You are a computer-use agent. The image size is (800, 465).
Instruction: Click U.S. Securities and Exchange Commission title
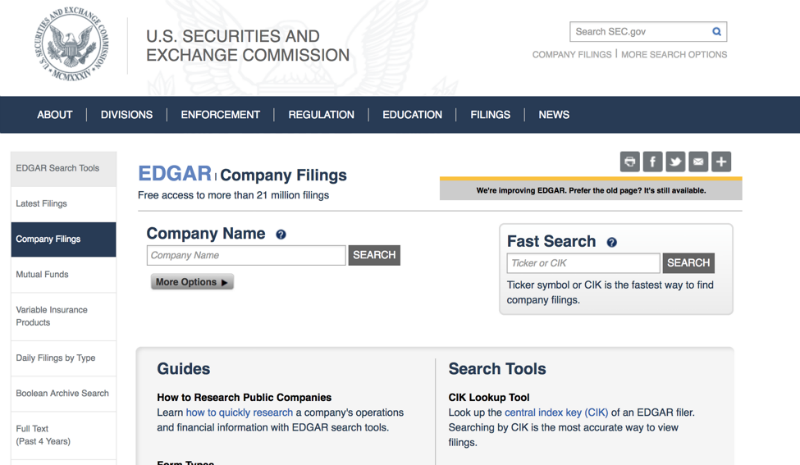247,45
